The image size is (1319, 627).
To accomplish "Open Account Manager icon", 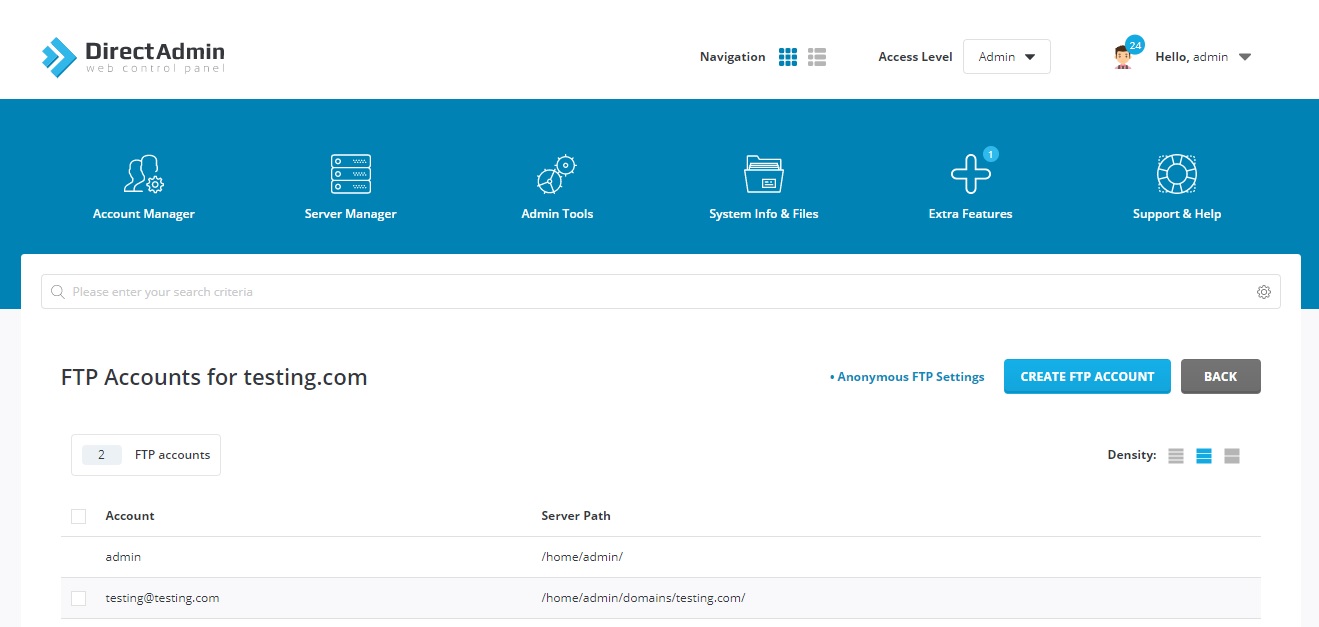I will click(x=143, y=174).
